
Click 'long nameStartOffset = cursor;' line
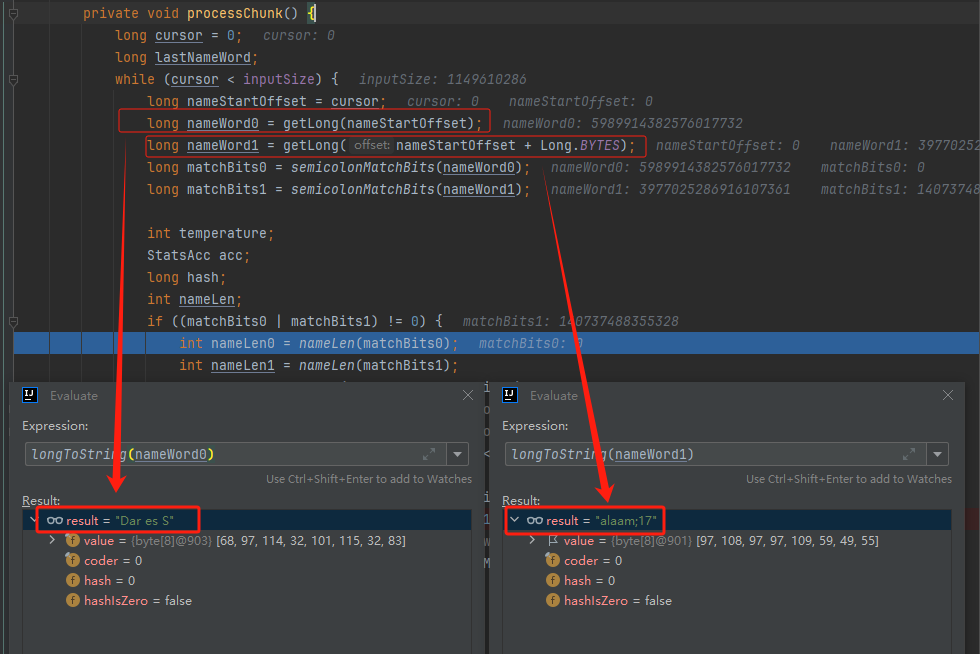point(267,101)
